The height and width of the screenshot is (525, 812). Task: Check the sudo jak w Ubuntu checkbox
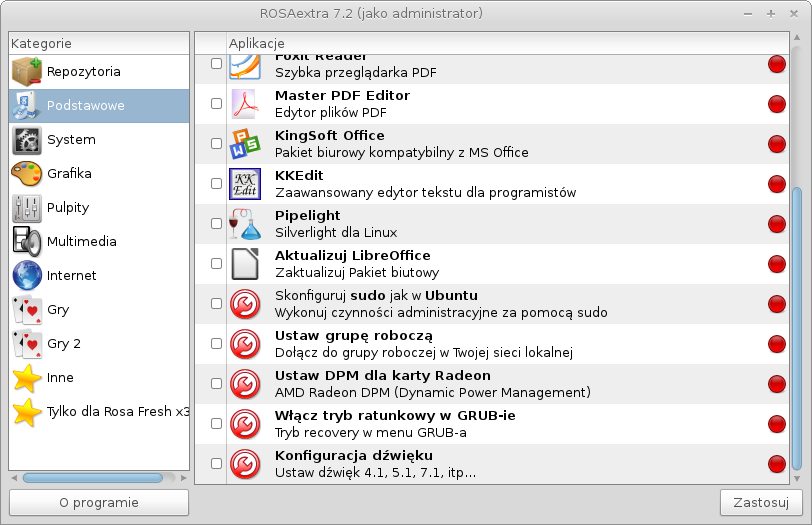(x=216, y=303)
